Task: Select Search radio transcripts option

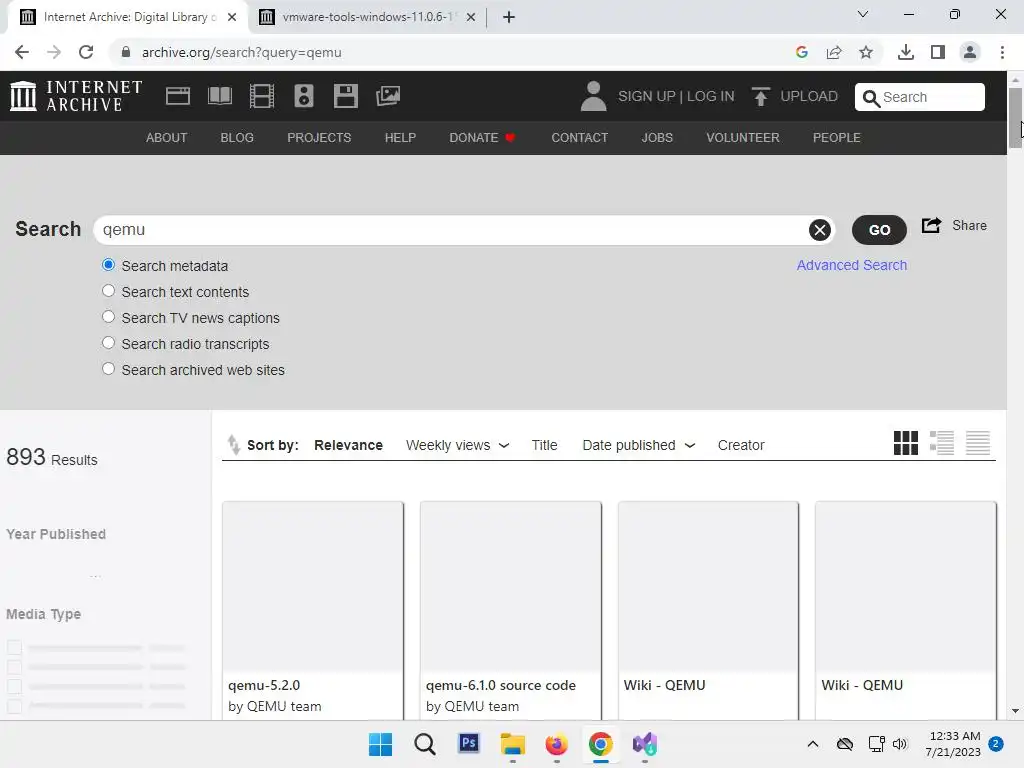Action: pos(108,344)
